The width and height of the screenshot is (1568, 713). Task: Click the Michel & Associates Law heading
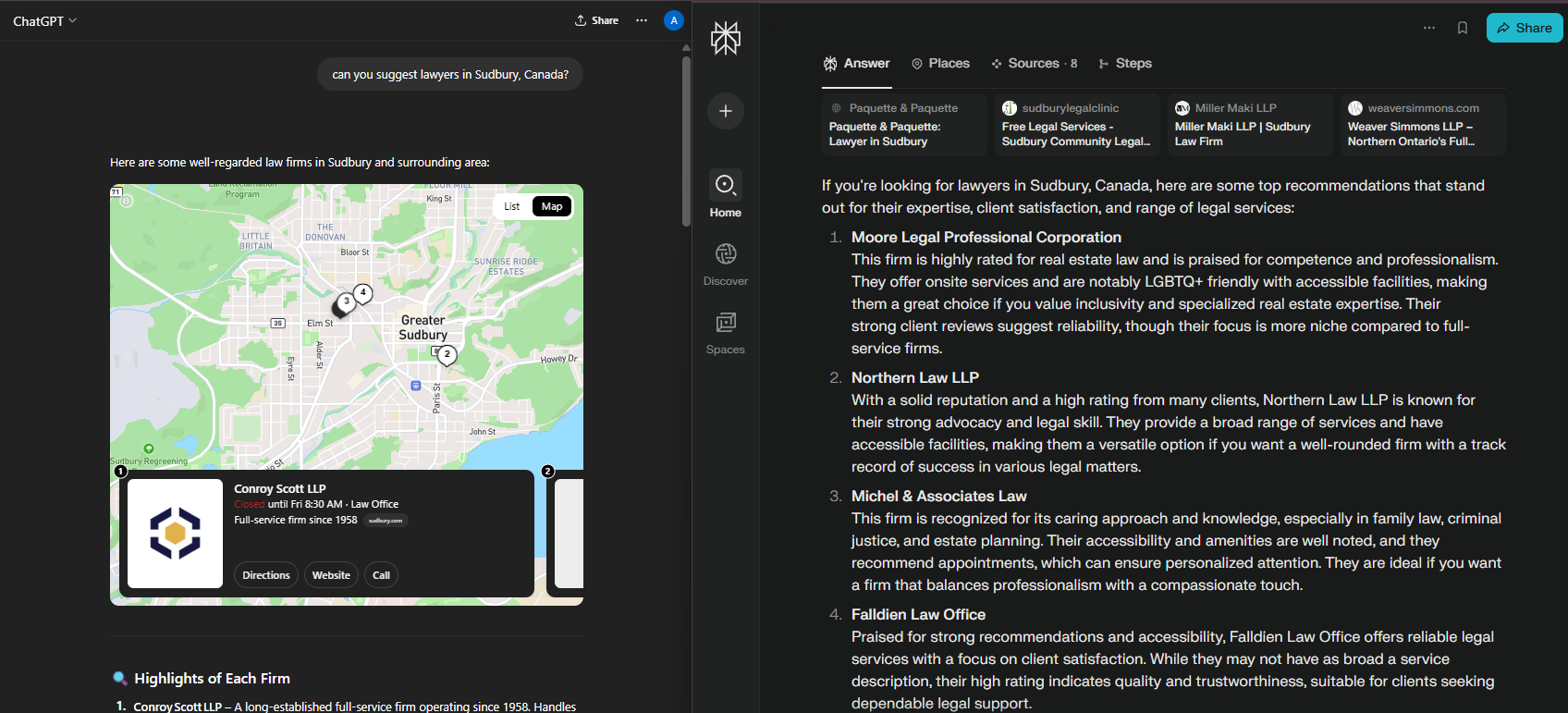tap(939, 497)
